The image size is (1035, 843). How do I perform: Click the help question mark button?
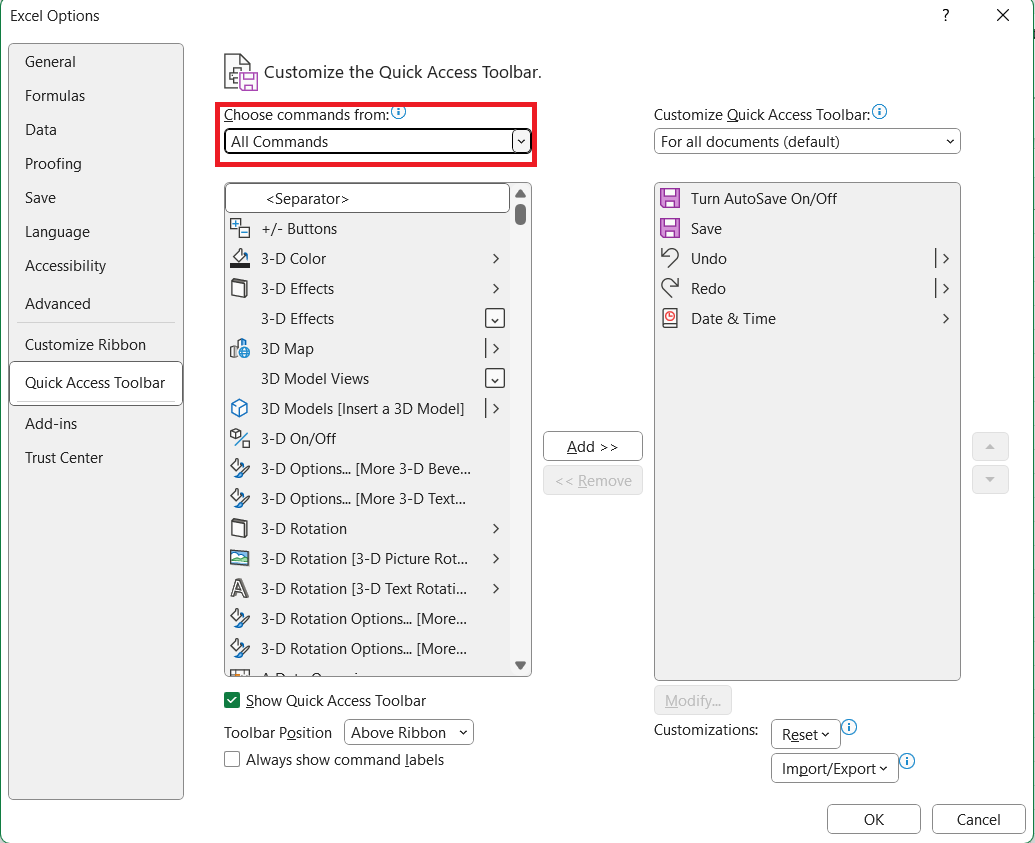[x=946, y=15]
